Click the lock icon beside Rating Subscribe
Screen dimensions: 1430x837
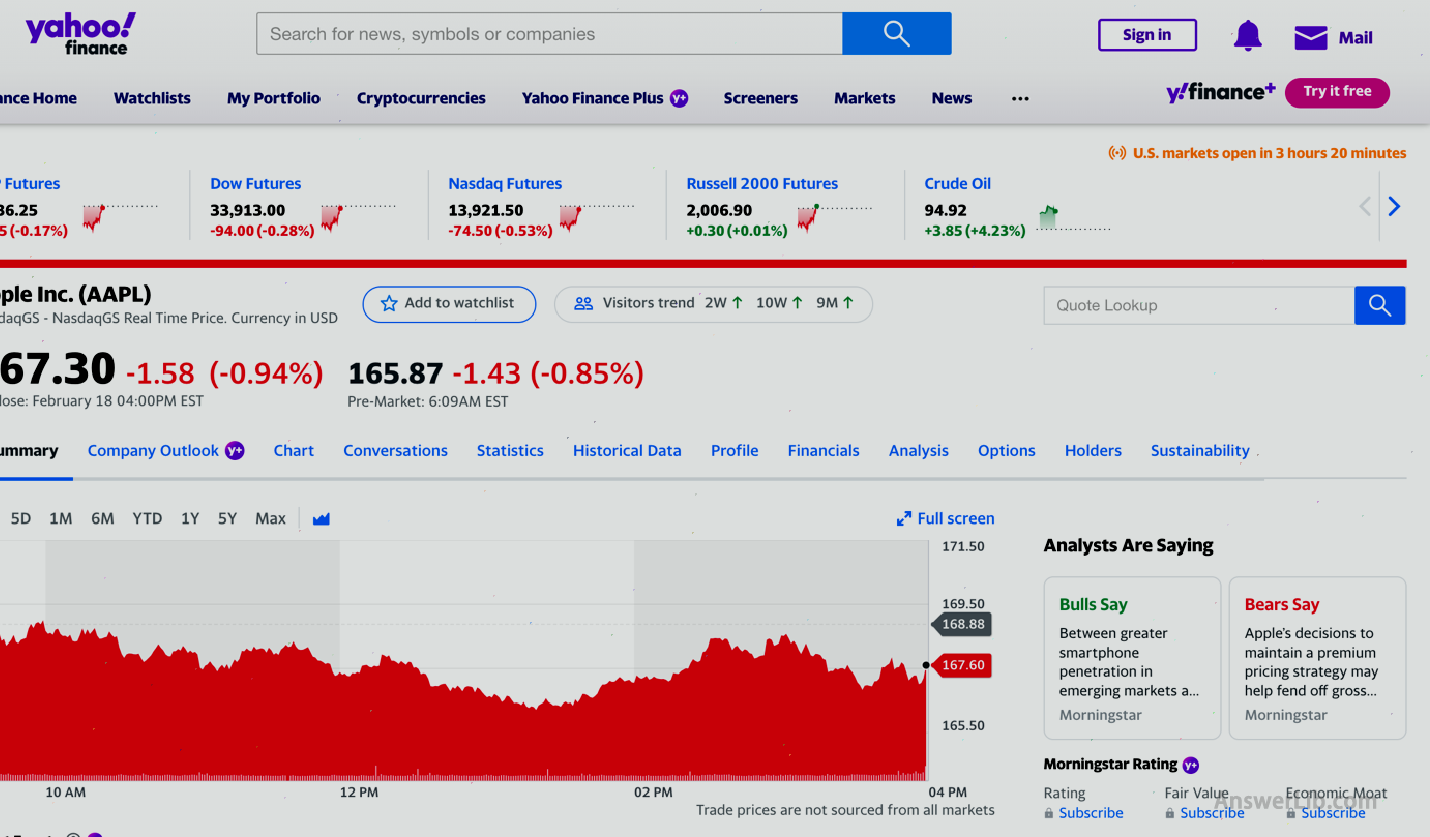(1049, 814)
